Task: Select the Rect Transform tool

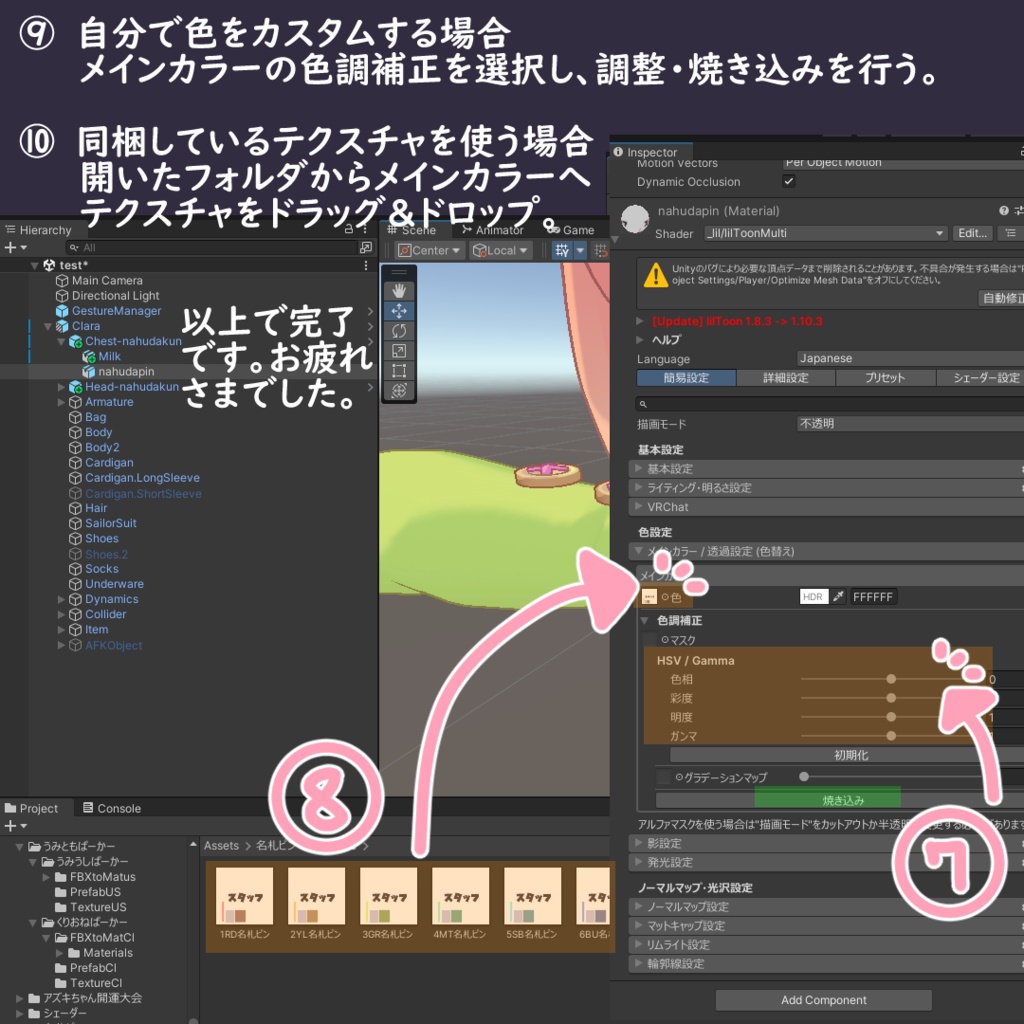Action: 399,371
